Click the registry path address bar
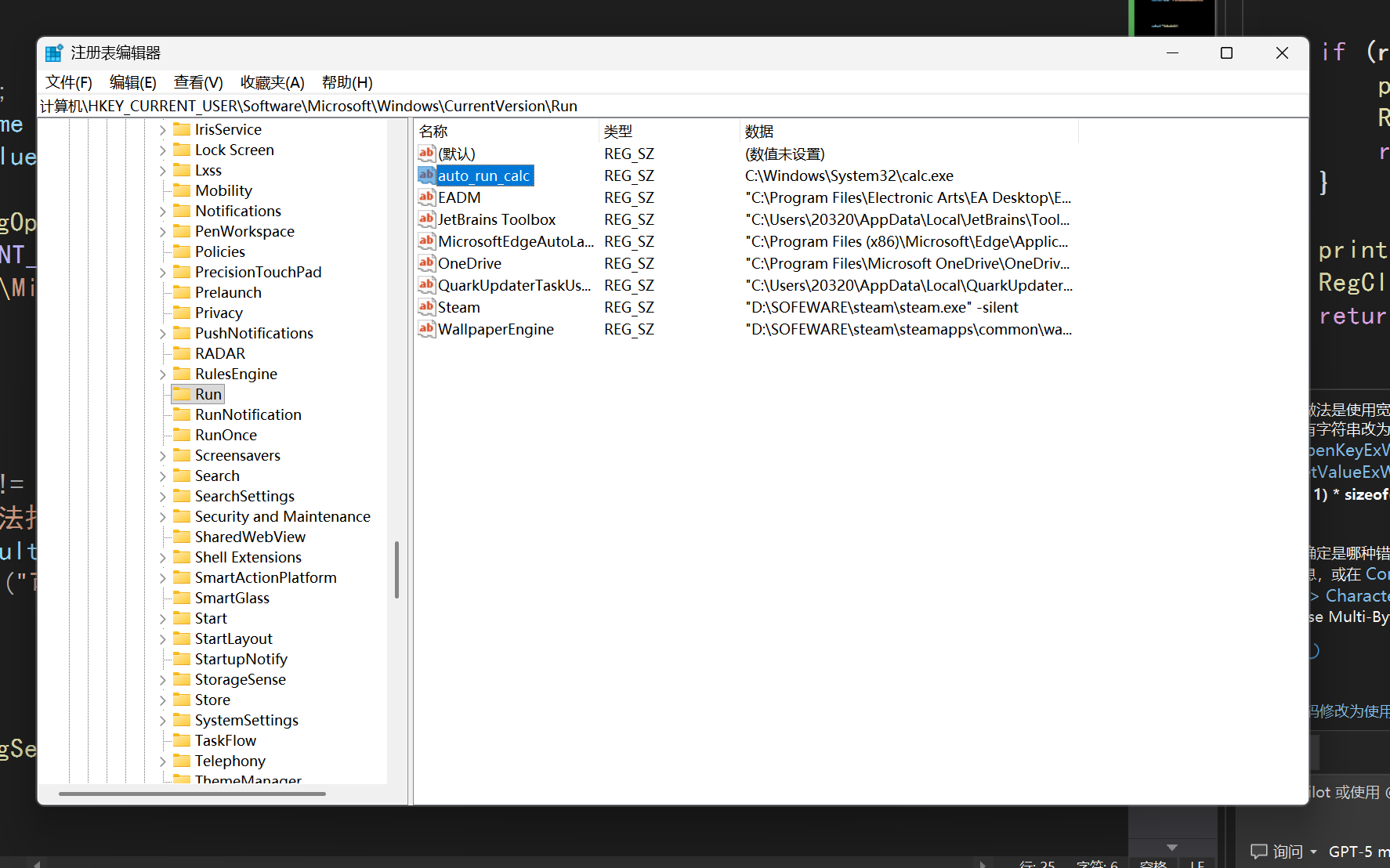The image size is (1390, 868). [673, 106]
